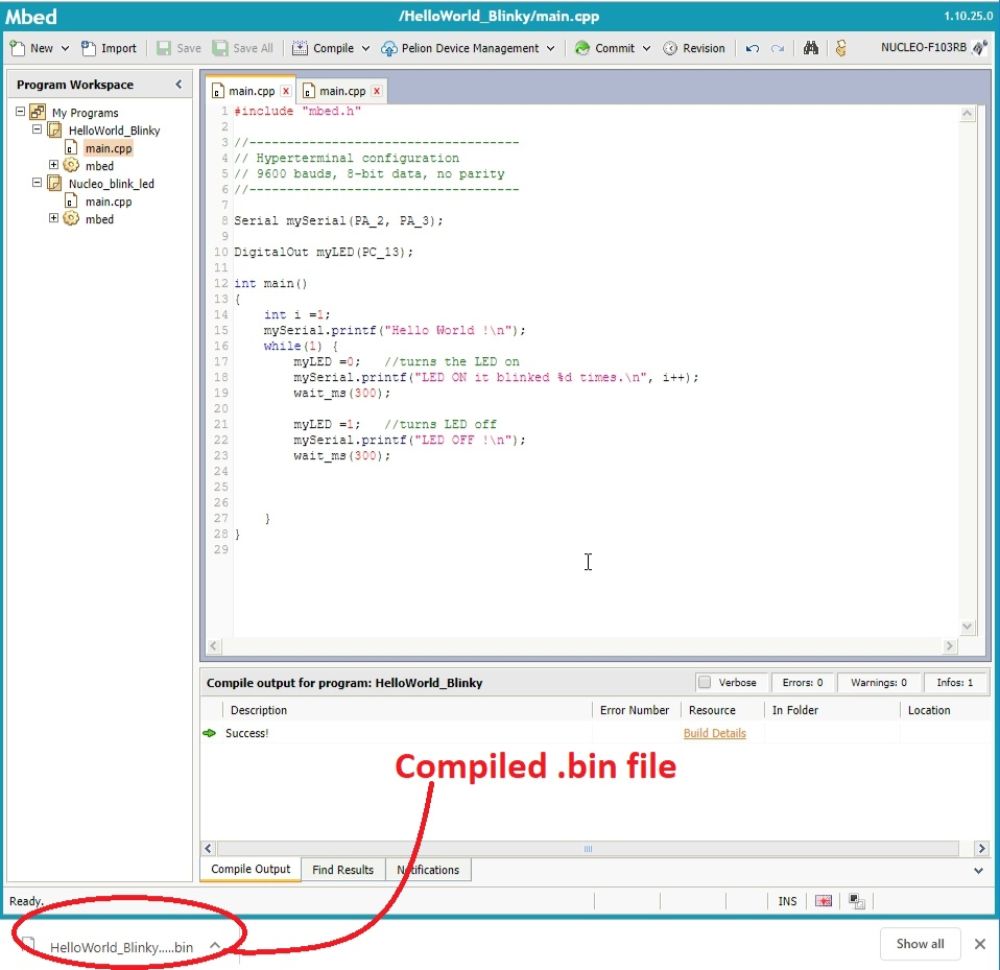Viewport: 1000px width, 970px height.
Task: Open the Compile dropdown arrow
Action: point(365,48)
